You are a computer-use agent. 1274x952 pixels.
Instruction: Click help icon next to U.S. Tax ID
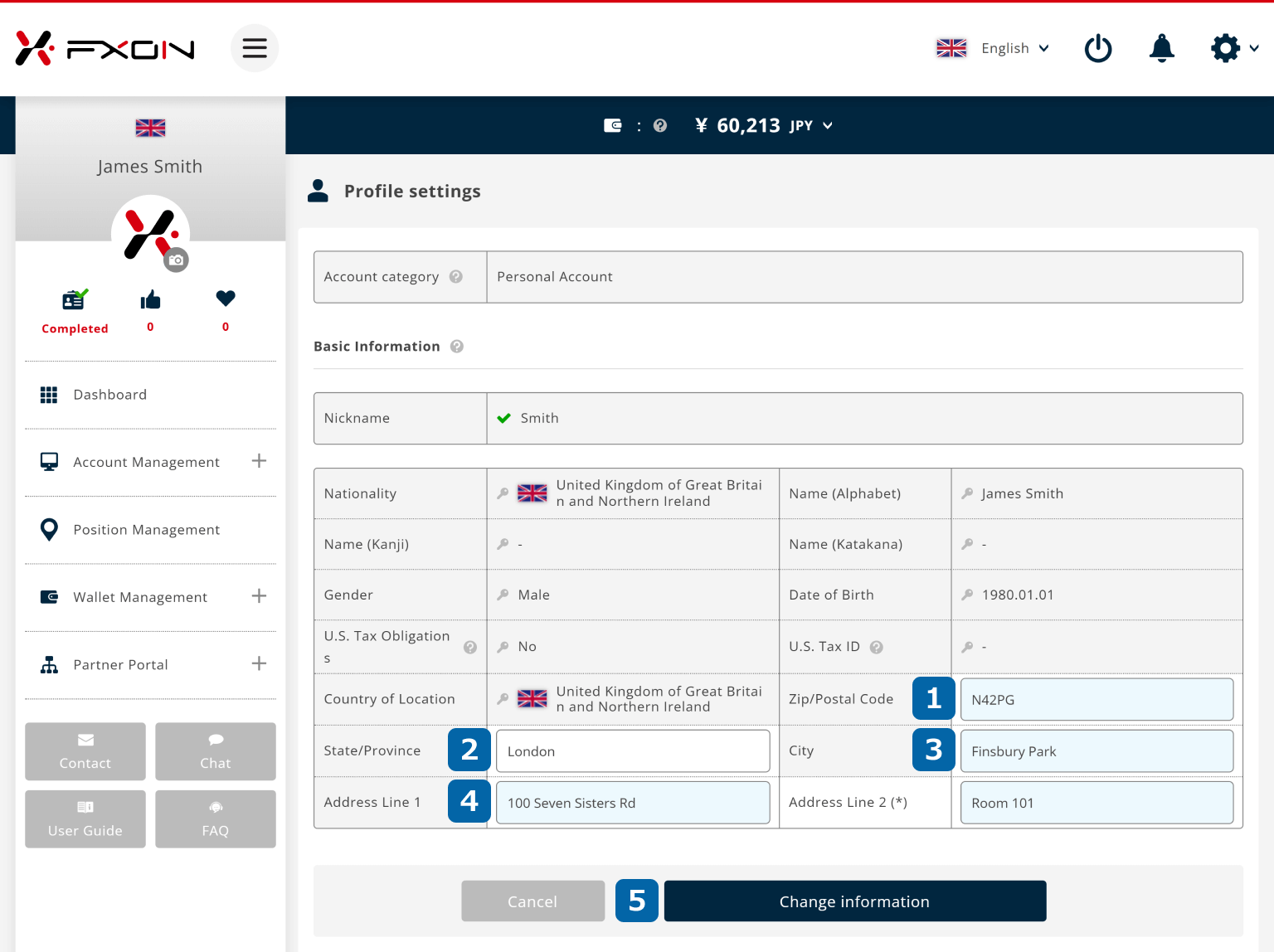877,647
